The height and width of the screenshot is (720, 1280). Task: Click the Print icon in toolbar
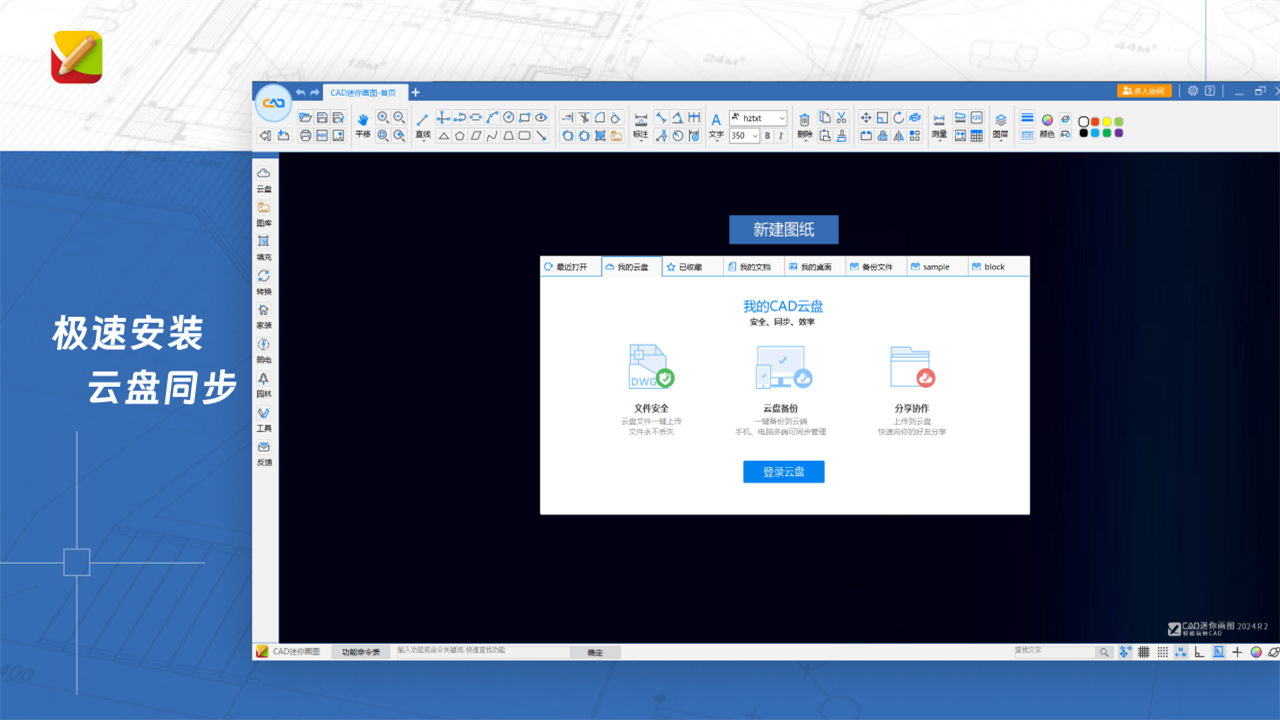point(306,136)
